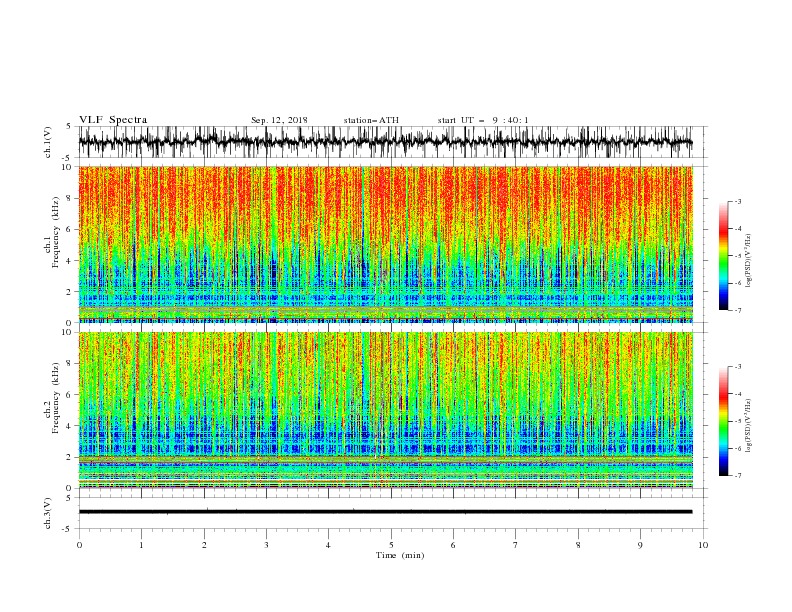The image size is (792, 612).
Task: Click the "Time (min)" axis title
Action: (400, 555)
